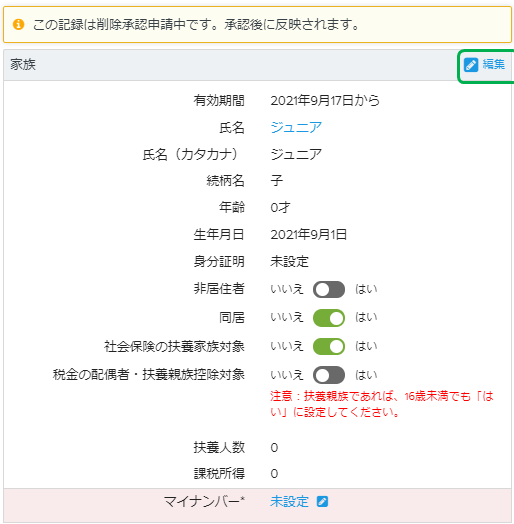Viewport: 514px width, 524px height.
Task: Click the small edit icon next to マイナンバー 未設定
Action: coord(323,502)
